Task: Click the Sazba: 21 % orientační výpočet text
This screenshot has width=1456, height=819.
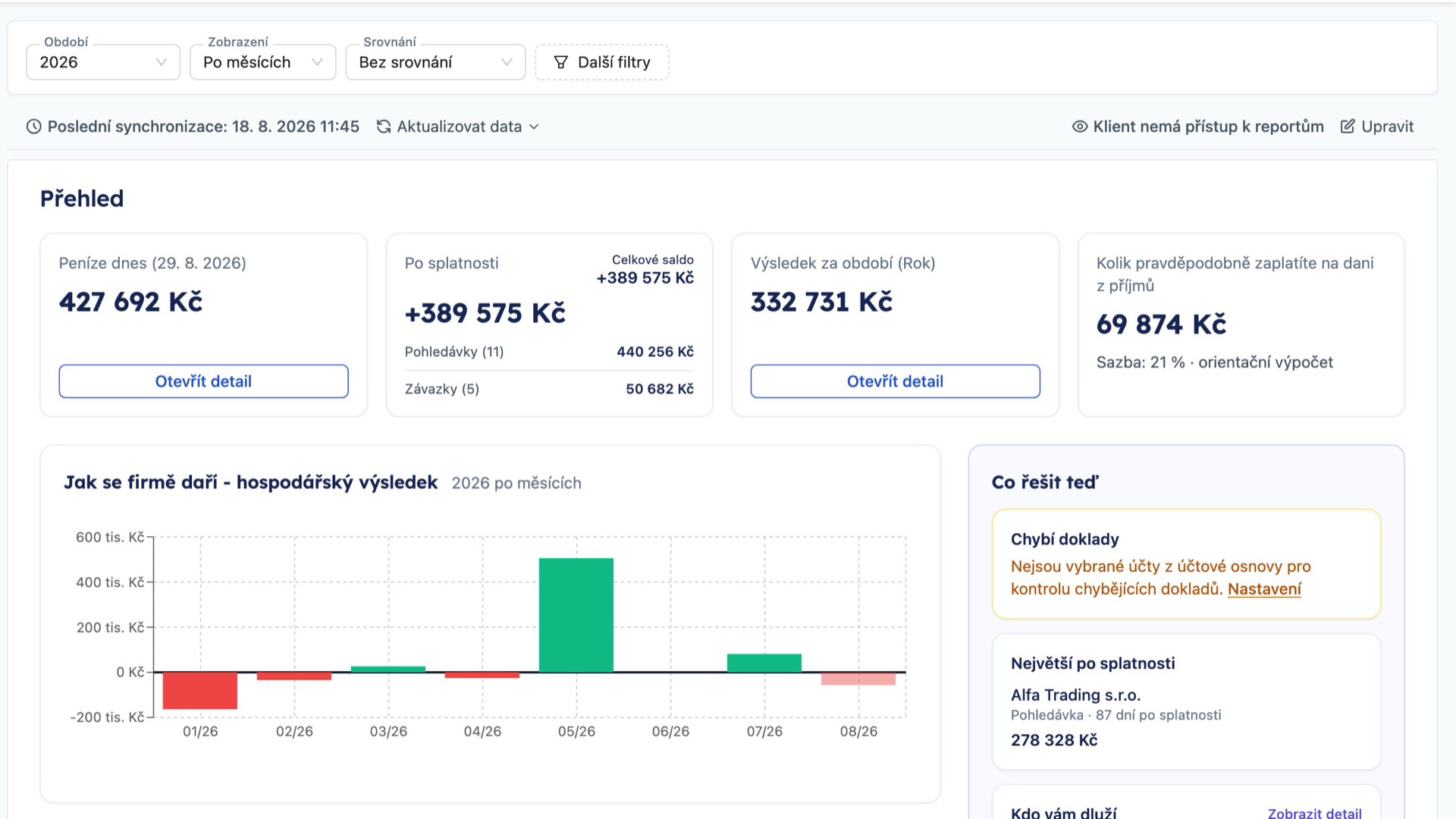Action: [1214, 362]
